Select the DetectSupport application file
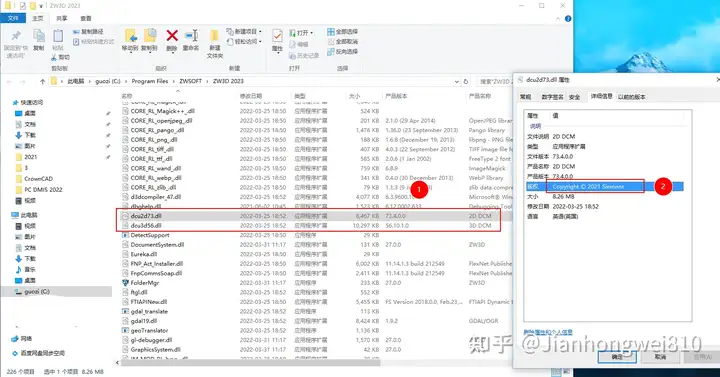The width and height of the screenshot is (720, 377). tap(150, 235)
